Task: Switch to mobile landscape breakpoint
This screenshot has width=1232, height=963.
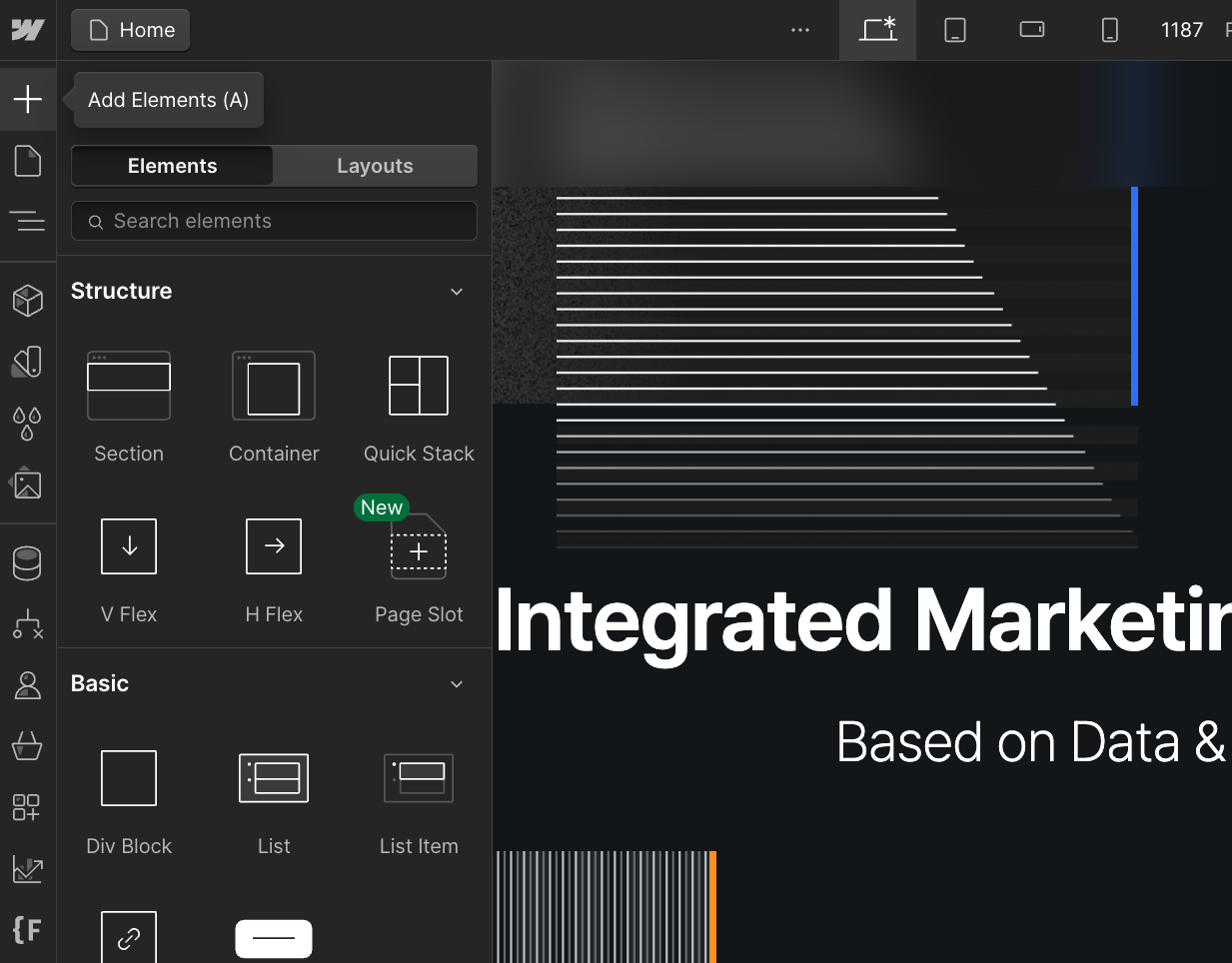Action: 1032,30
